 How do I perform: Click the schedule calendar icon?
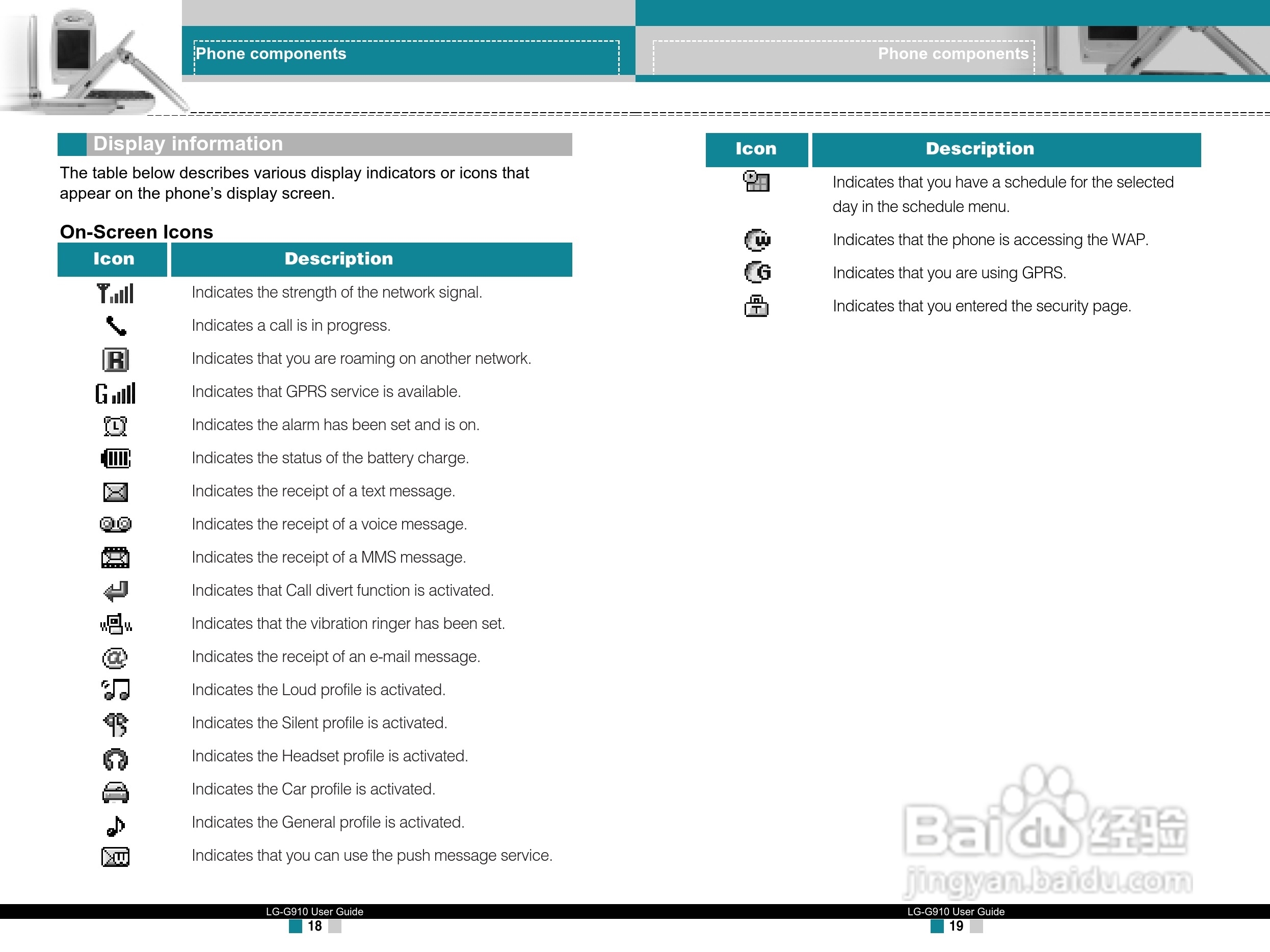(x=756, y=181)
